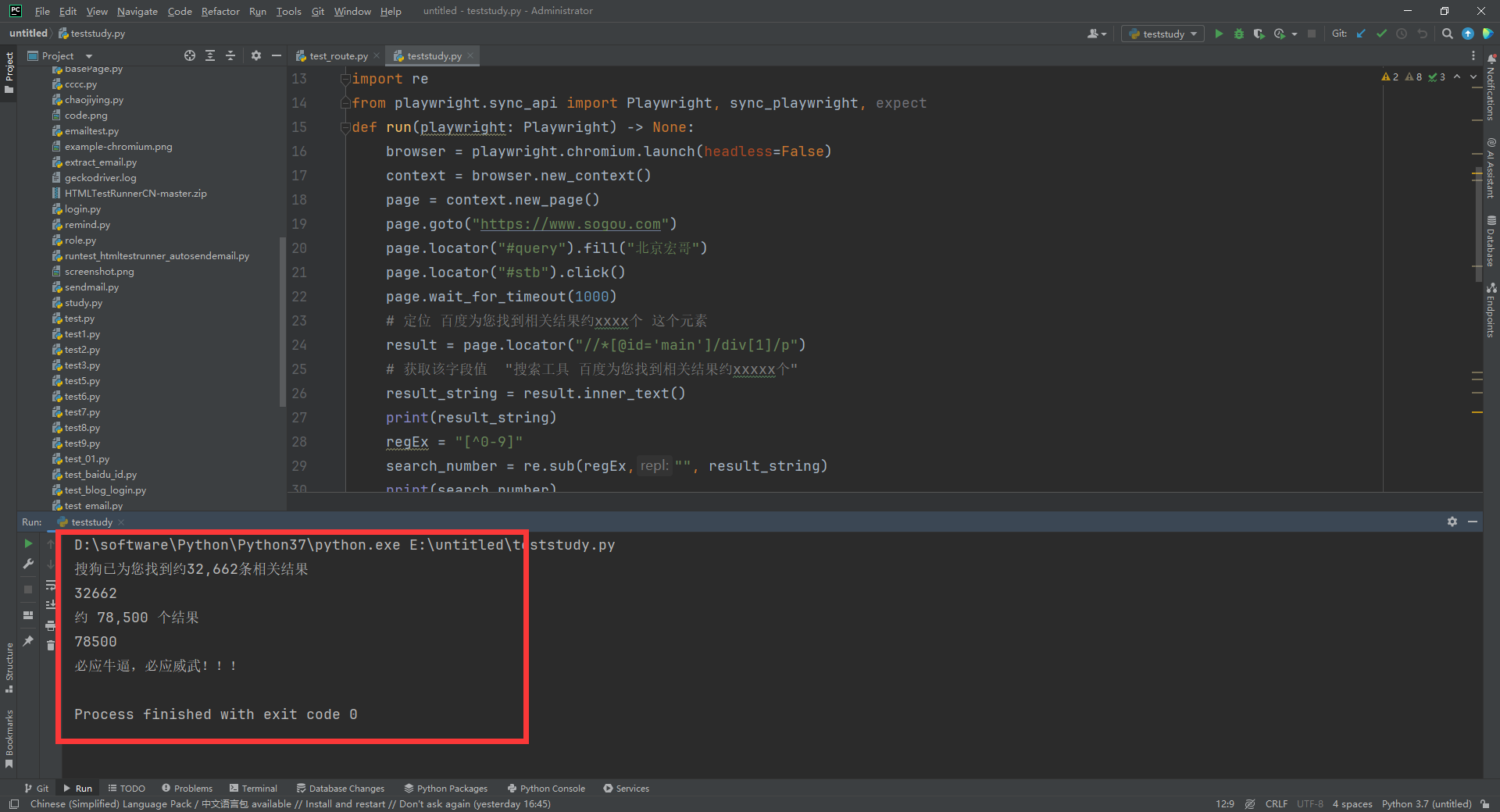Clear run console with the trash icon
1500x812 pixels.
[51, 645]
